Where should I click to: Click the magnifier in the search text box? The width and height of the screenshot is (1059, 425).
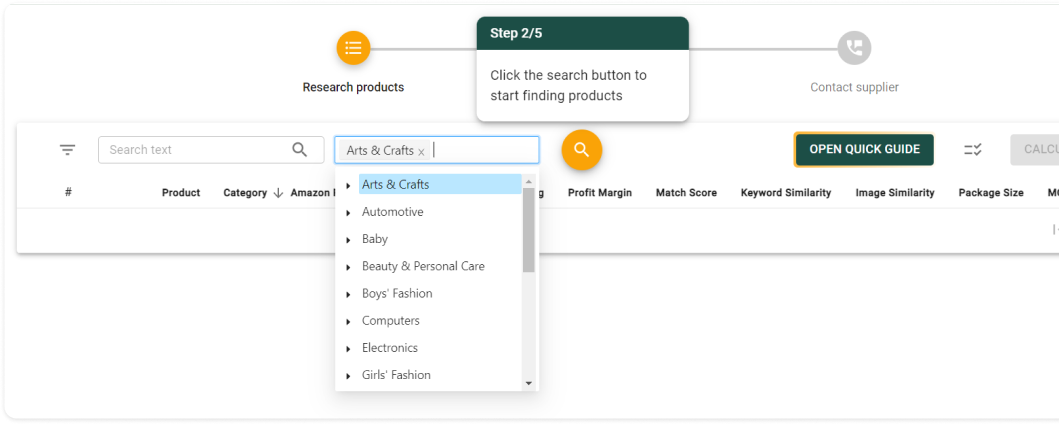pos(300,150)
